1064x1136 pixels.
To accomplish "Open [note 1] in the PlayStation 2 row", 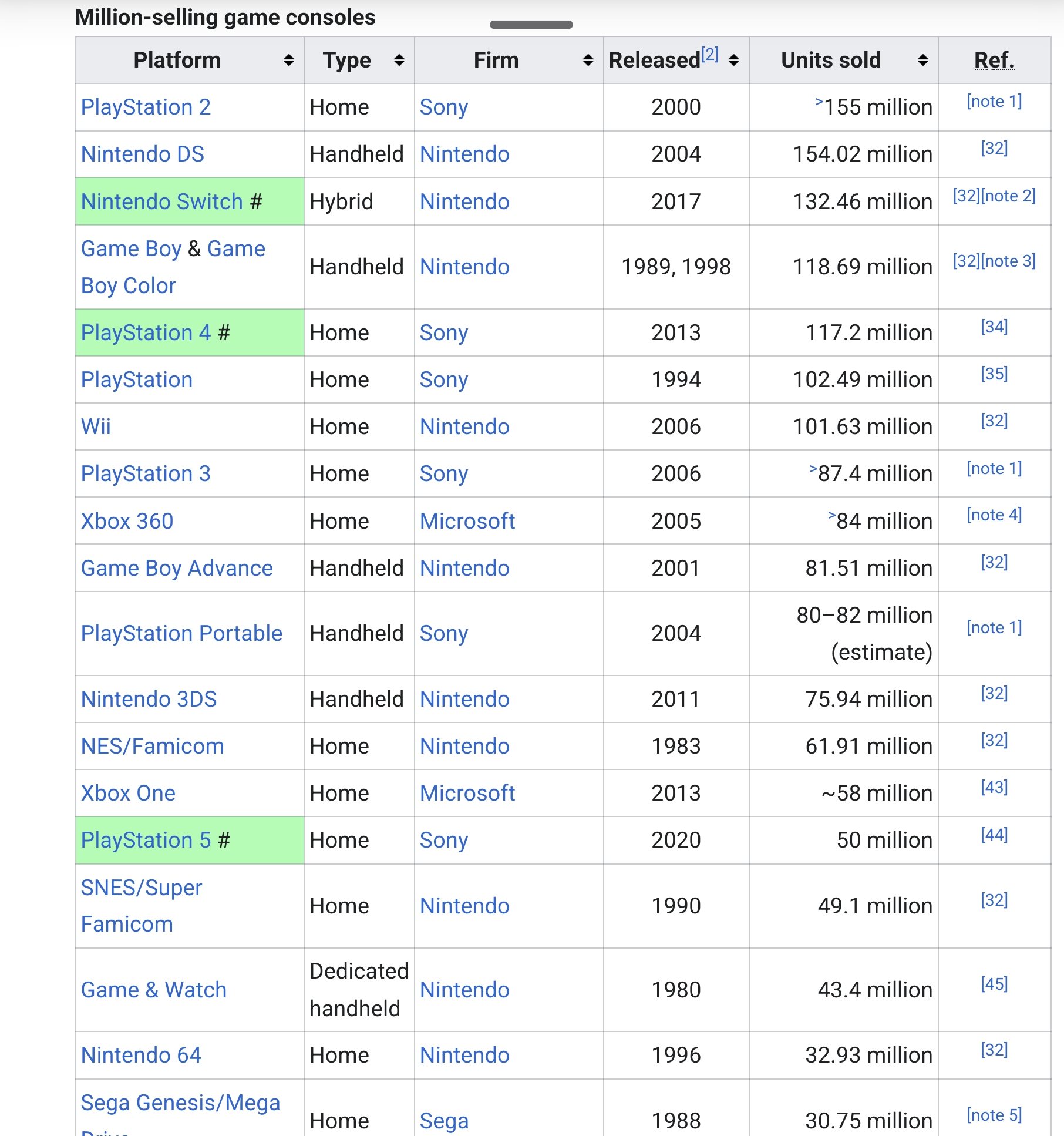I will 994,101.
